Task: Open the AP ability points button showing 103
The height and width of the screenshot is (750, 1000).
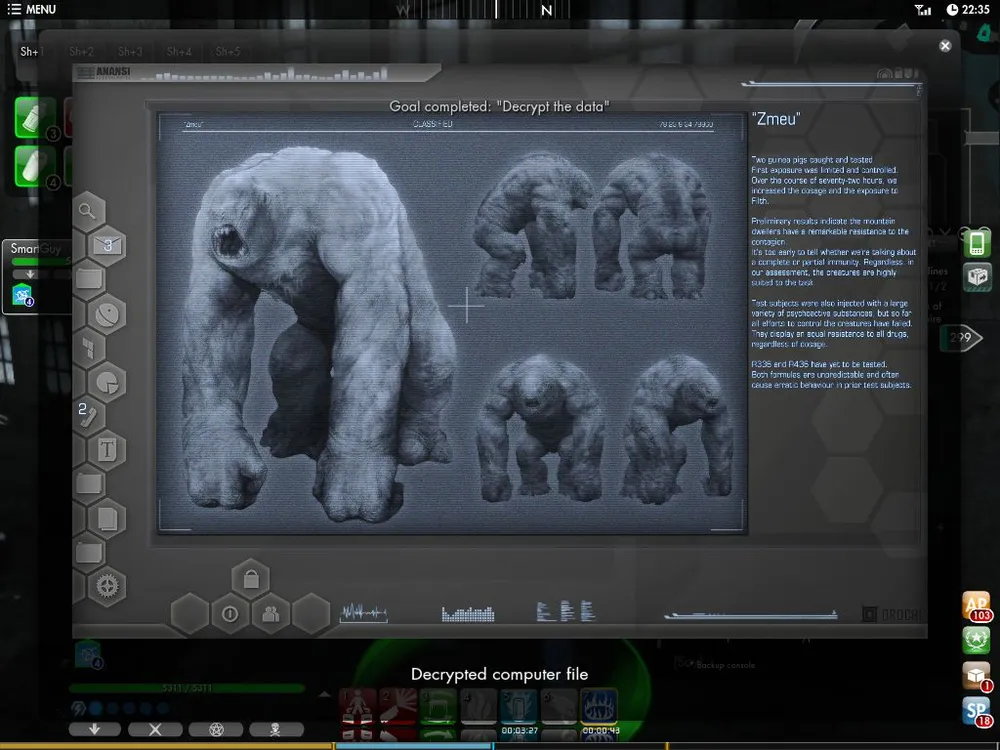Action: point(975,606)
